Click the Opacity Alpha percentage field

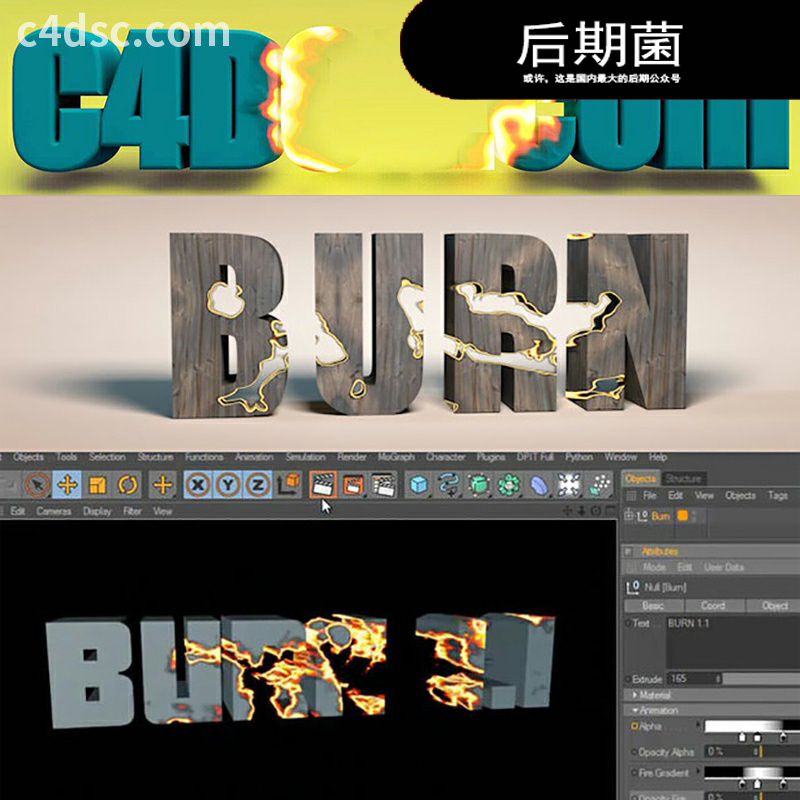pos(733,752)
